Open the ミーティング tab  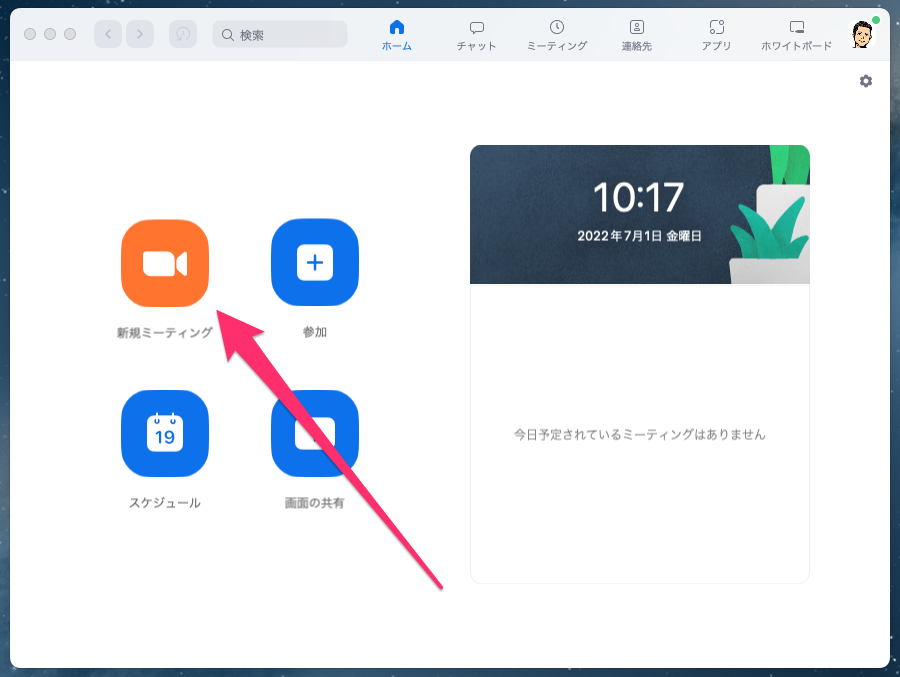tap(557, 35)
